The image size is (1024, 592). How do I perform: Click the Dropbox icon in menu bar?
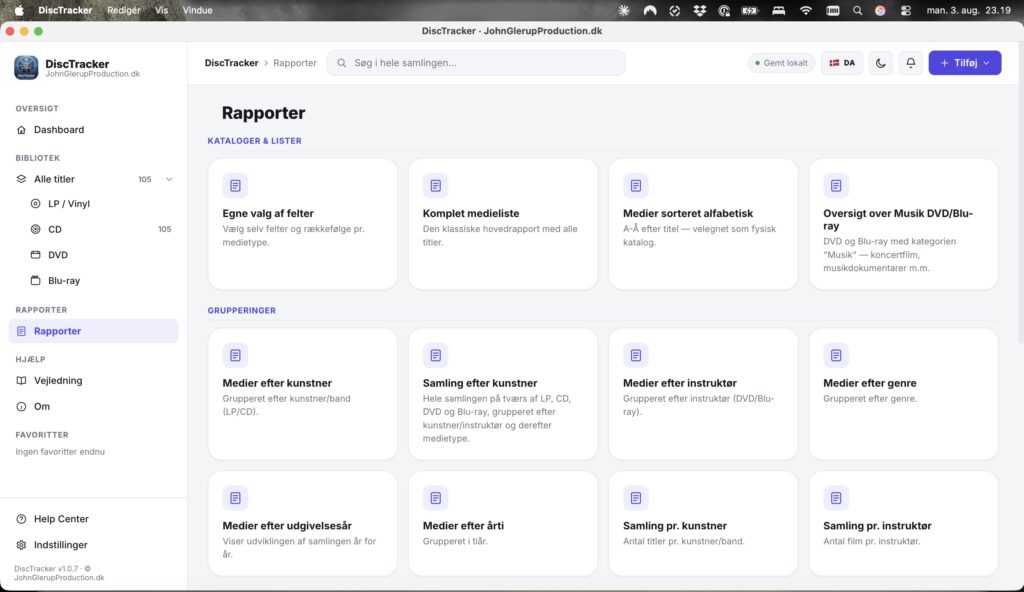coord(699,10)
